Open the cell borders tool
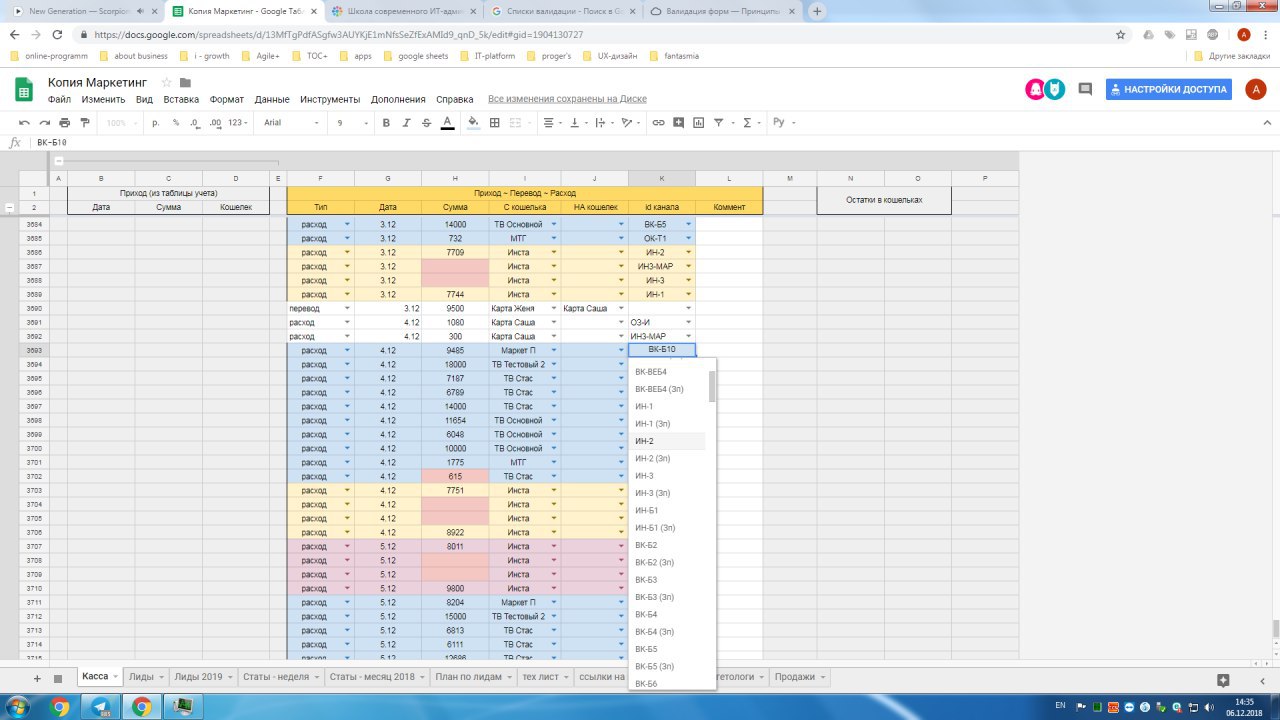 494,122
